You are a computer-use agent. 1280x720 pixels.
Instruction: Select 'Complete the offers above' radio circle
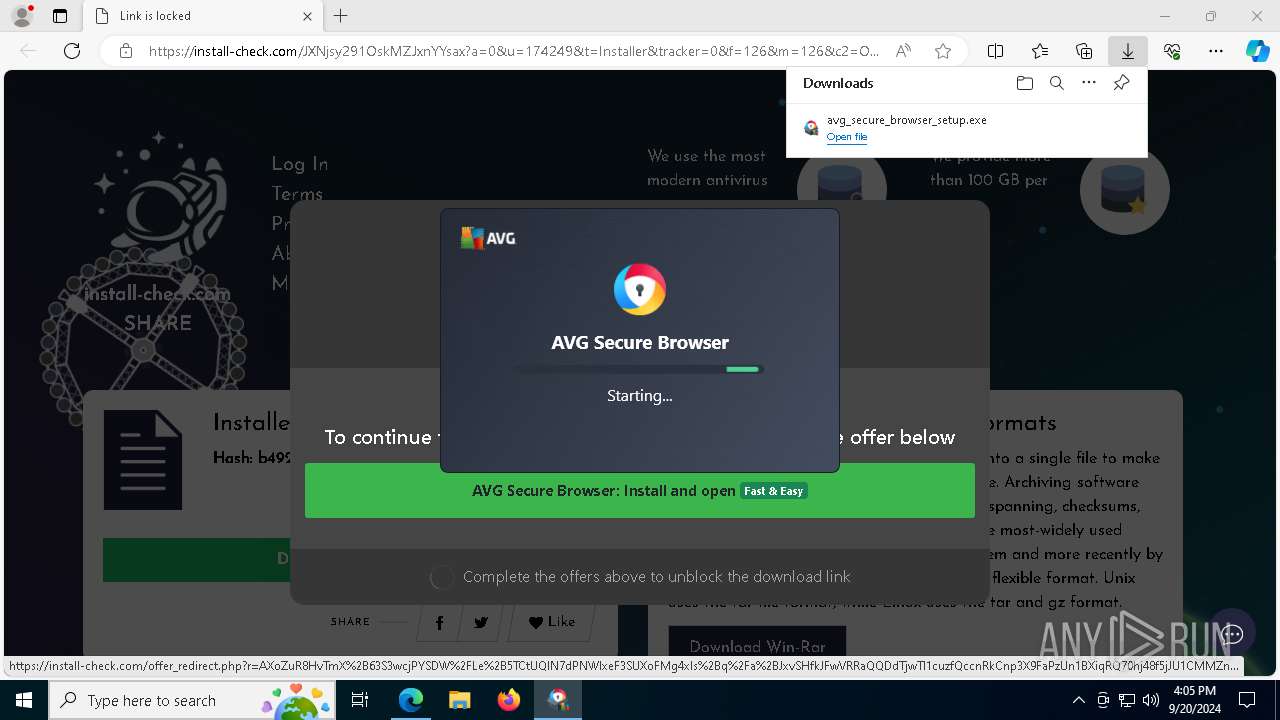(x=442, y=578)
